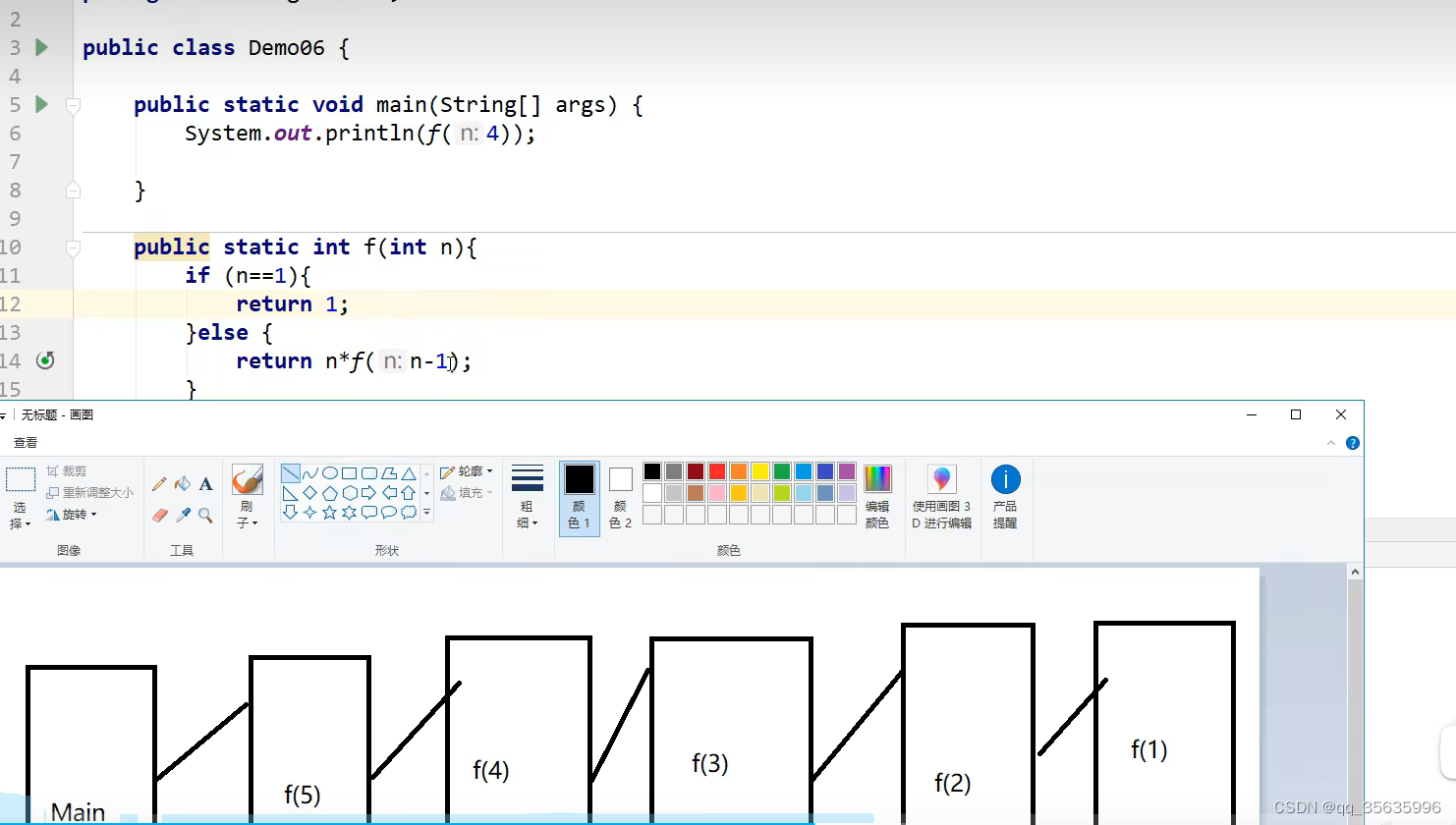Click the 'return 1;' code line
Viewport: 1456px width, 825px height.
[292, 304]
